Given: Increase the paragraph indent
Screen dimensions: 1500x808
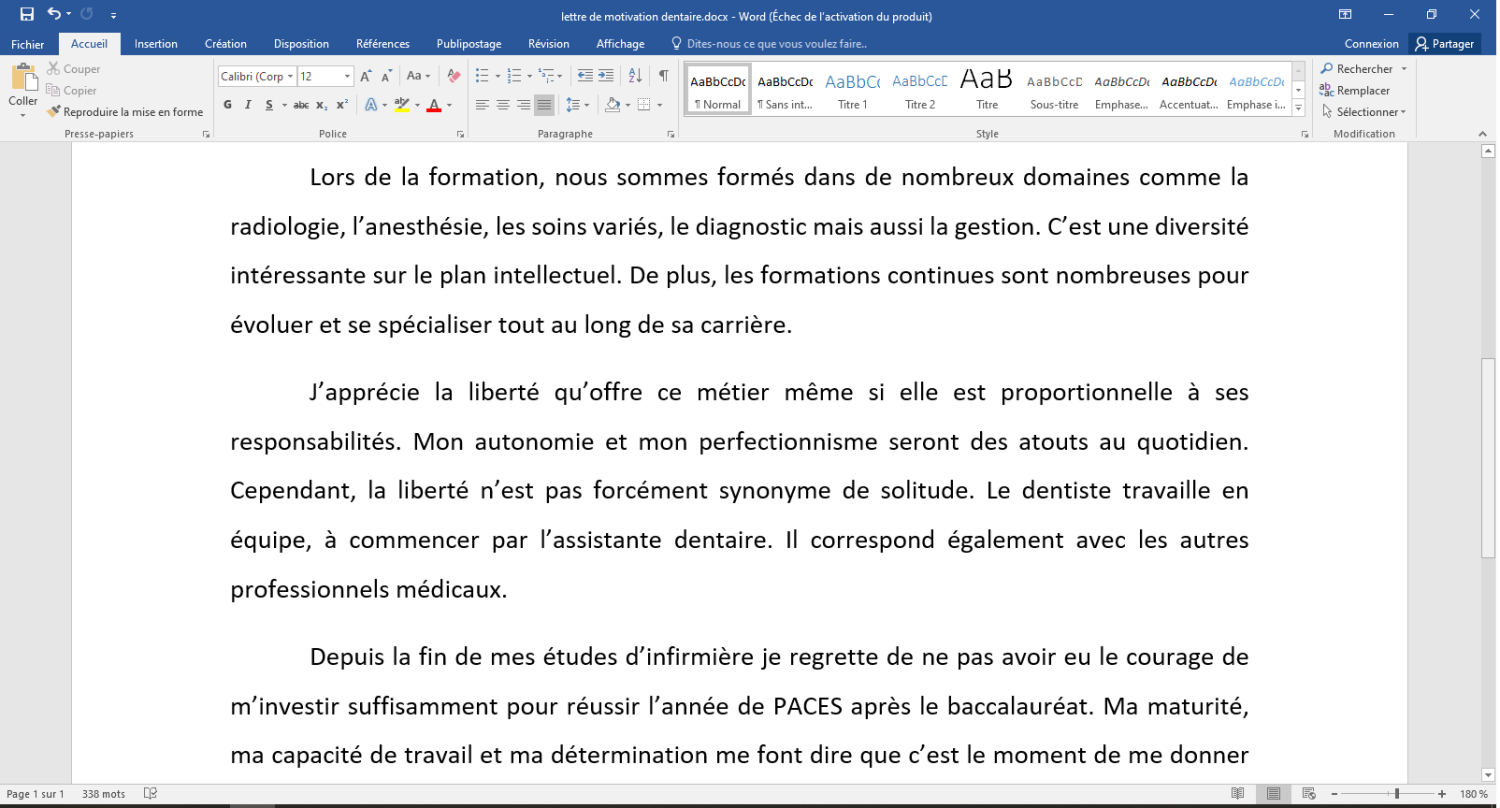Looking at the screenshot, I should pos(606,76).
